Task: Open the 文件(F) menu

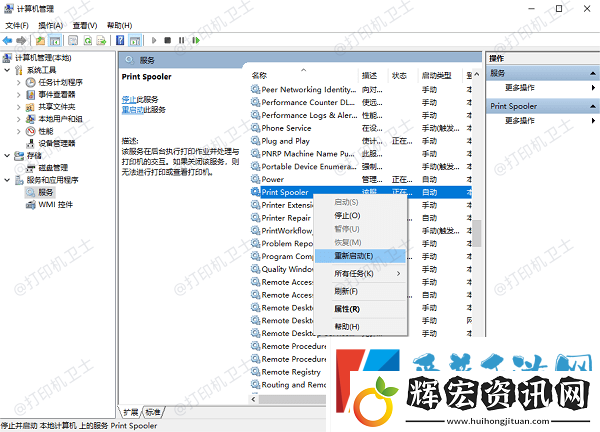Action: (x=17, y=25)
